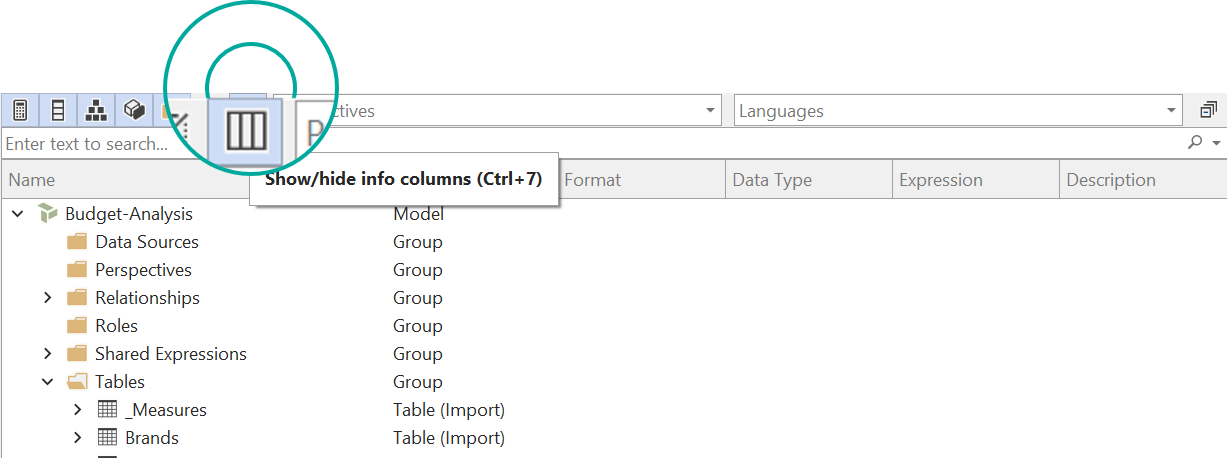Toggle the show measures calculator icon

[x=19, y=110]
